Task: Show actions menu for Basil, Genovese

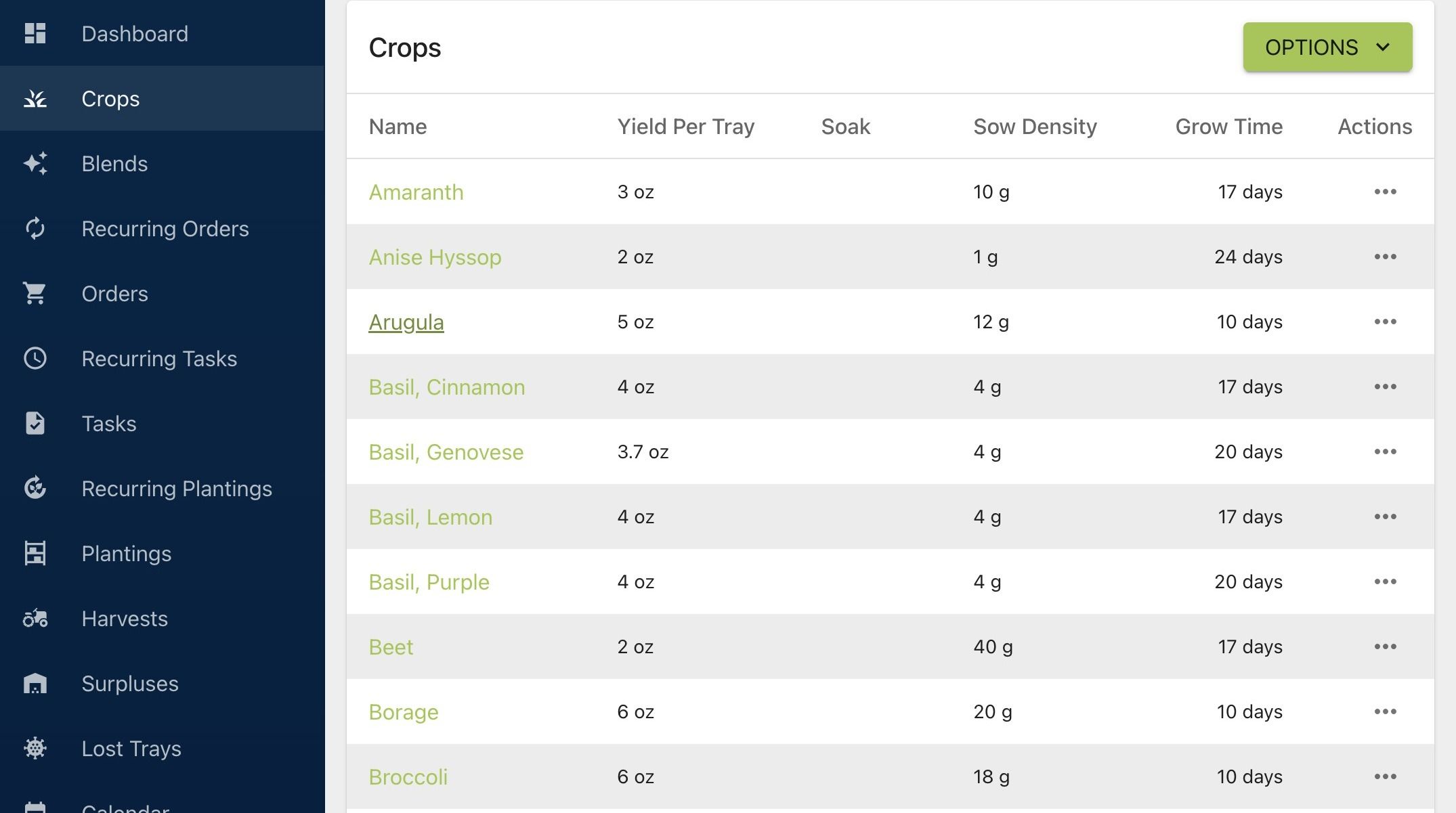Action: click(x=1385, y=452)
